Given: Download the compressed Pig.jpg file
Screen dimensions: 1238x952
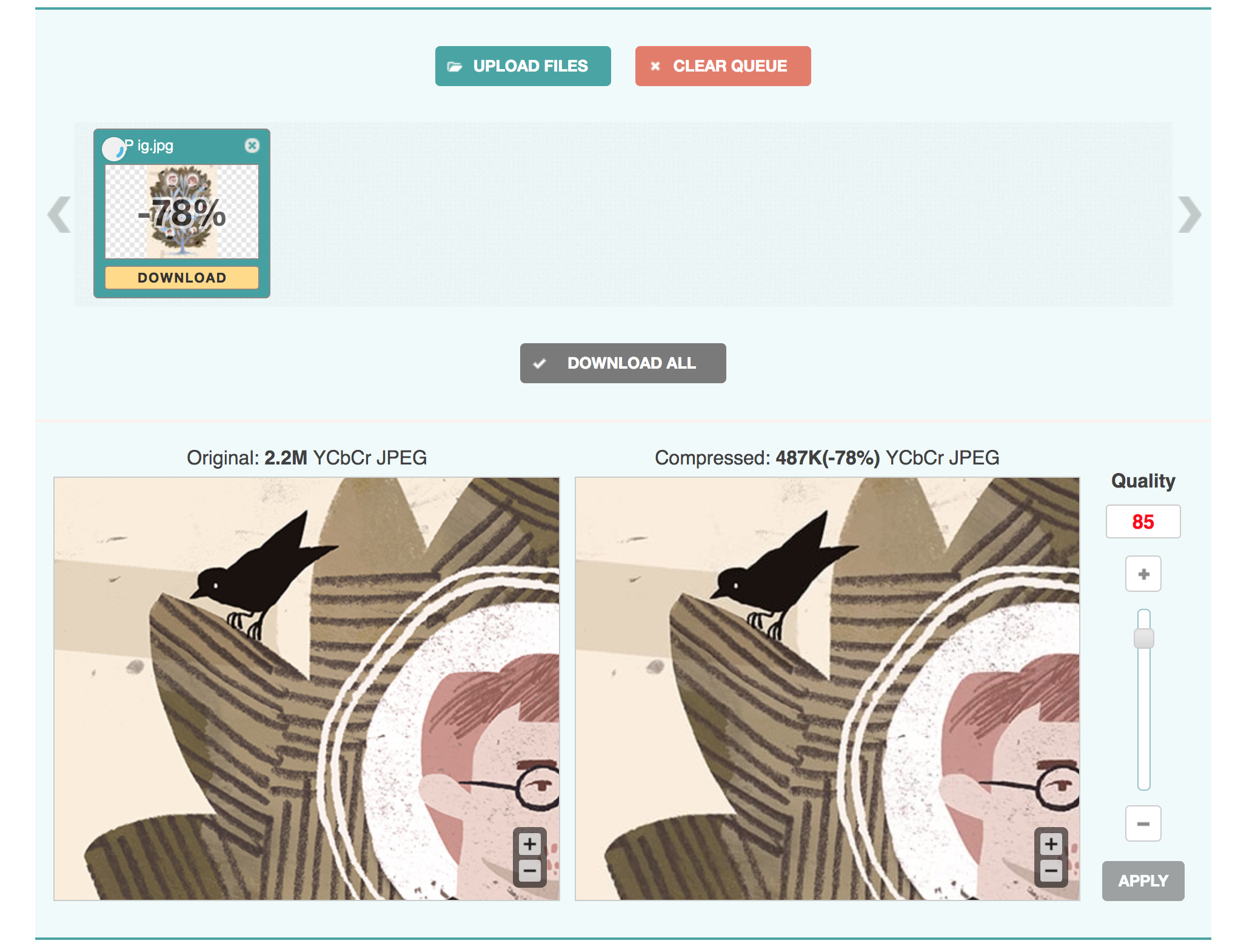Looking at the screenshot, I should tap(182, 278).
